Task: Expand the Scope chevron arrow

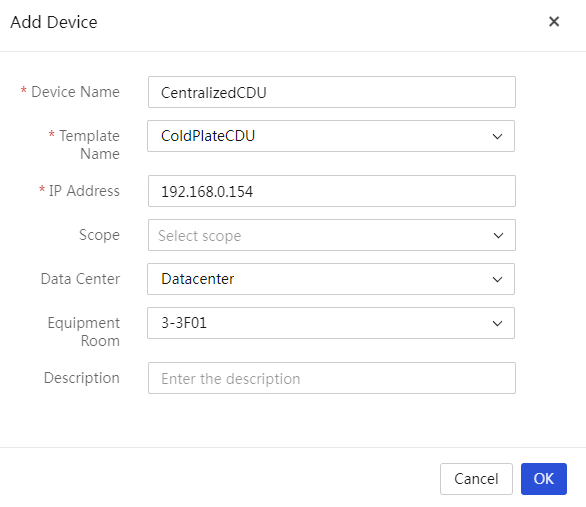Action: tap(498, 235)
